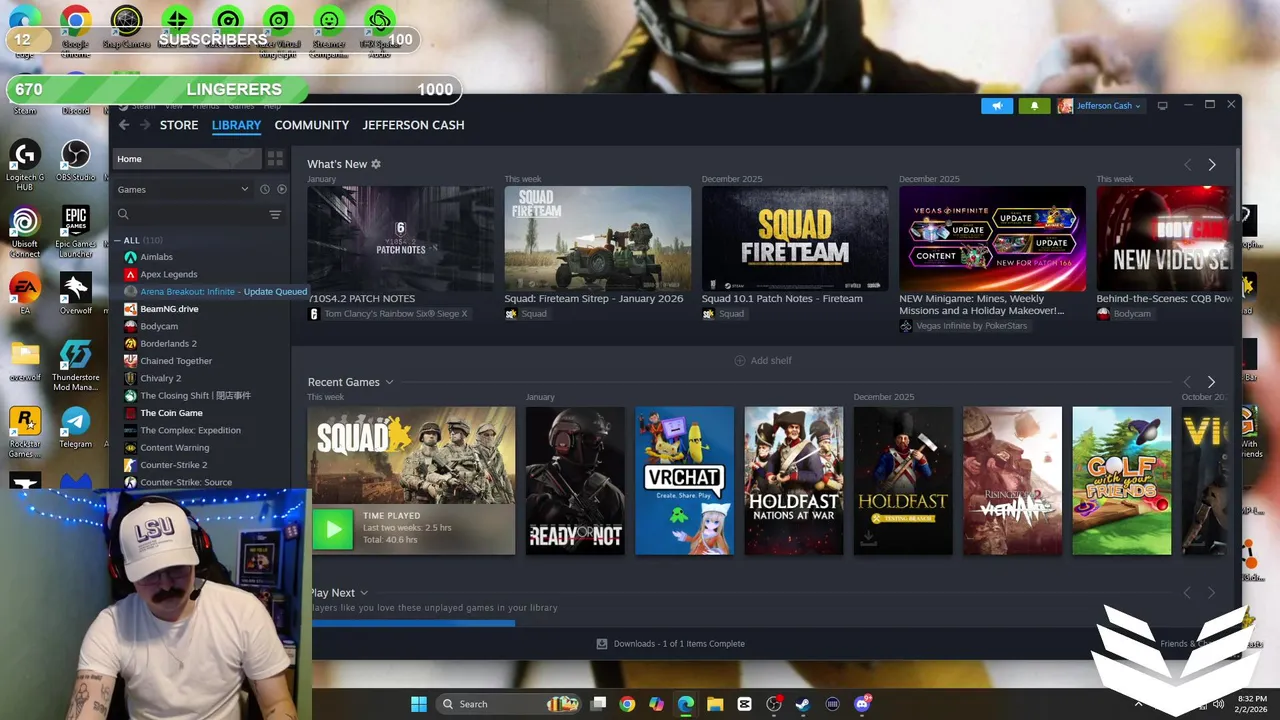Switch Steam to Big Picture mode icon
Viewport: 1280px width, 720px height.
coord(1162,106)
